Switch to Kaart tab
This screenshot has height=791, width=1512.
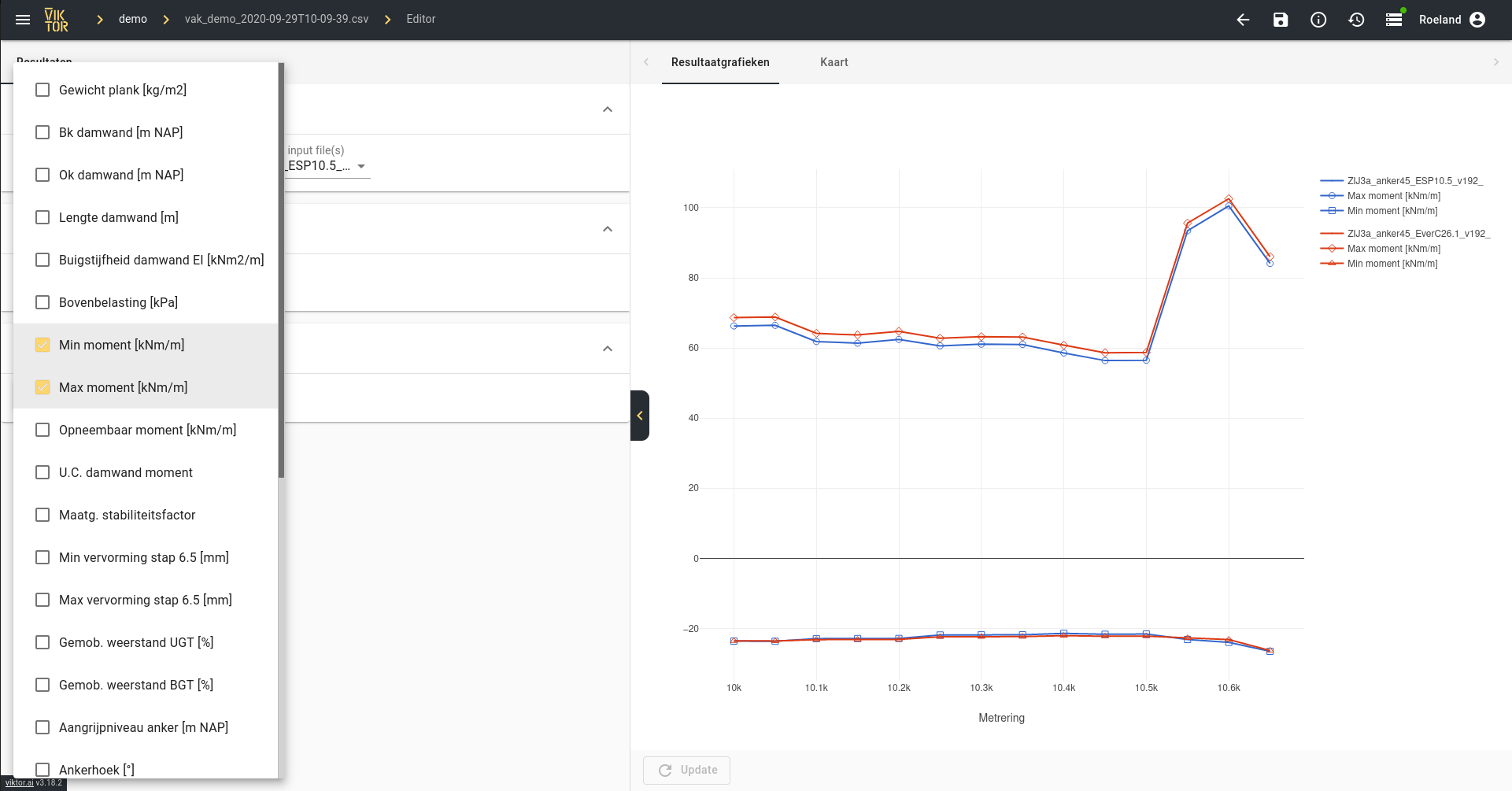(834, 62)
